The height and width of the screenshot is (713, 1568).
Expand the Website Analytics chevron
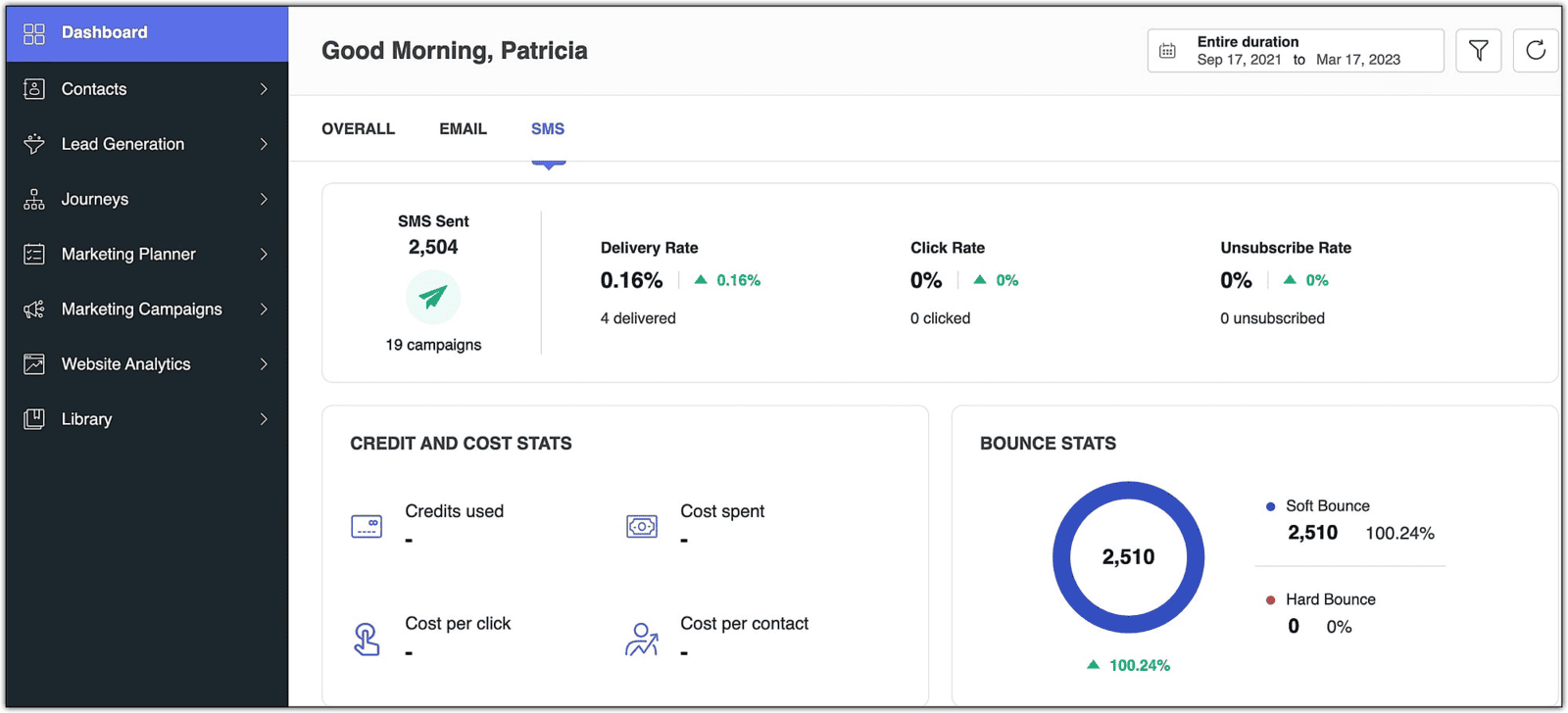264,364
